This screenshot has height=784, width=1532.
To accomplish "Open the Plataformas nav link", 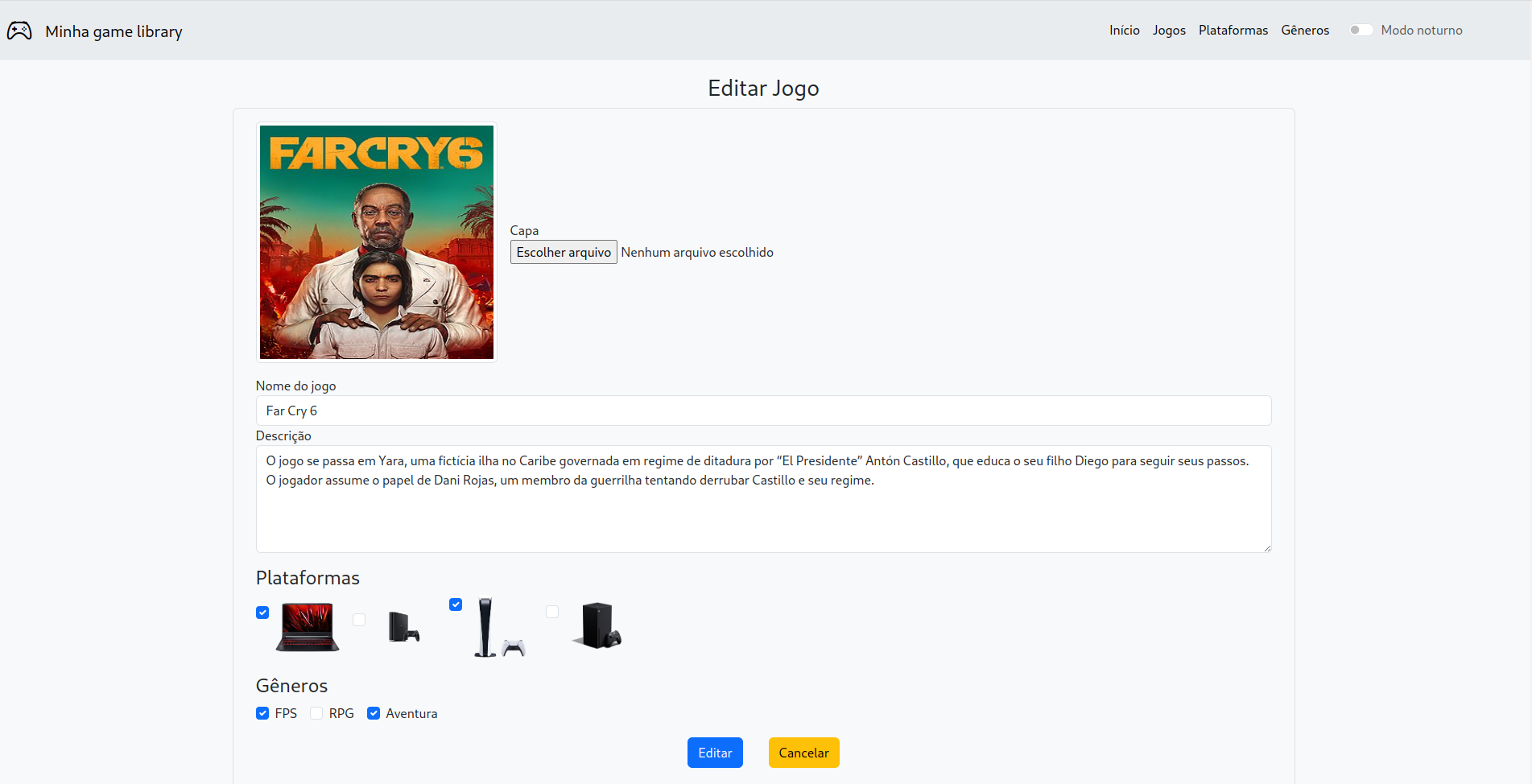I will tap(1233, 30).
